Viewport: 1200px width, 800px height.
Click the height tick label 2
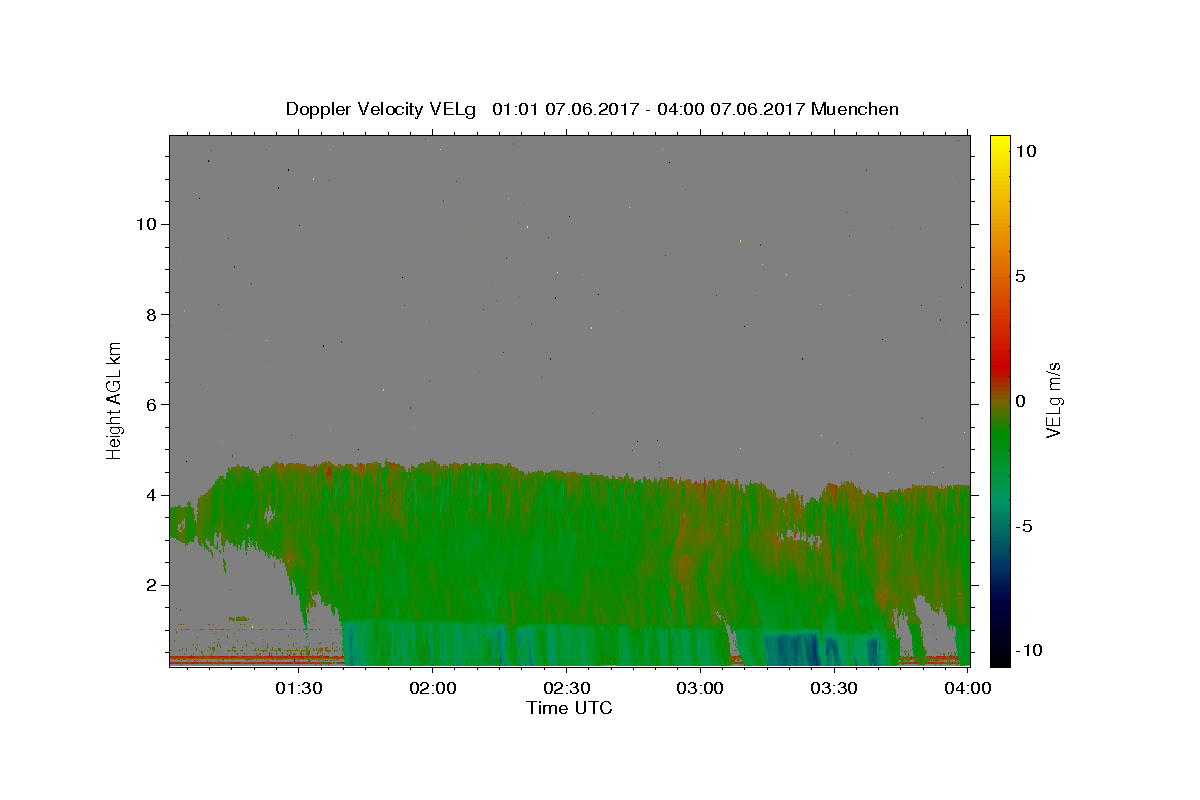click(152, 585)
